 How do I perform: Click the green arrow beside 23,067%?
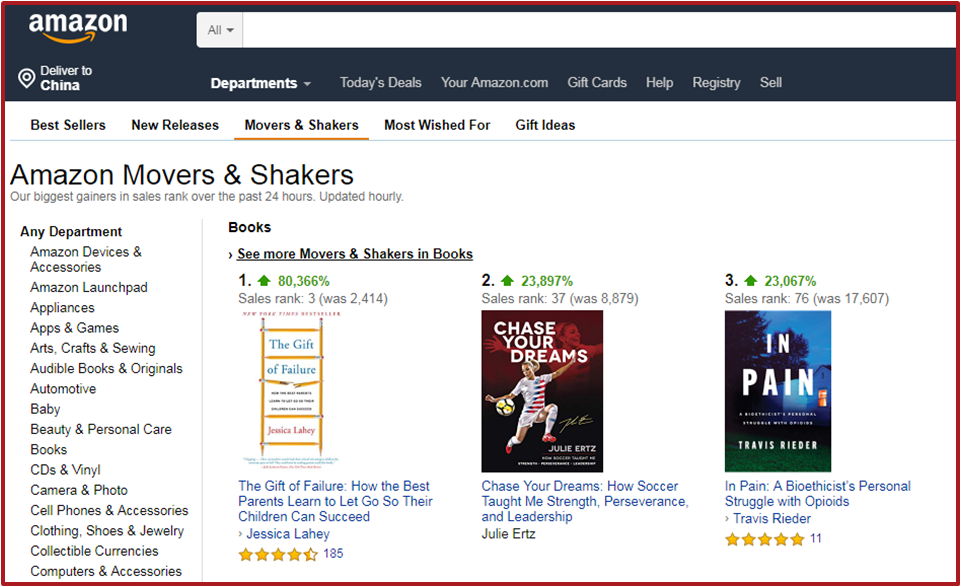pos(750,281)
